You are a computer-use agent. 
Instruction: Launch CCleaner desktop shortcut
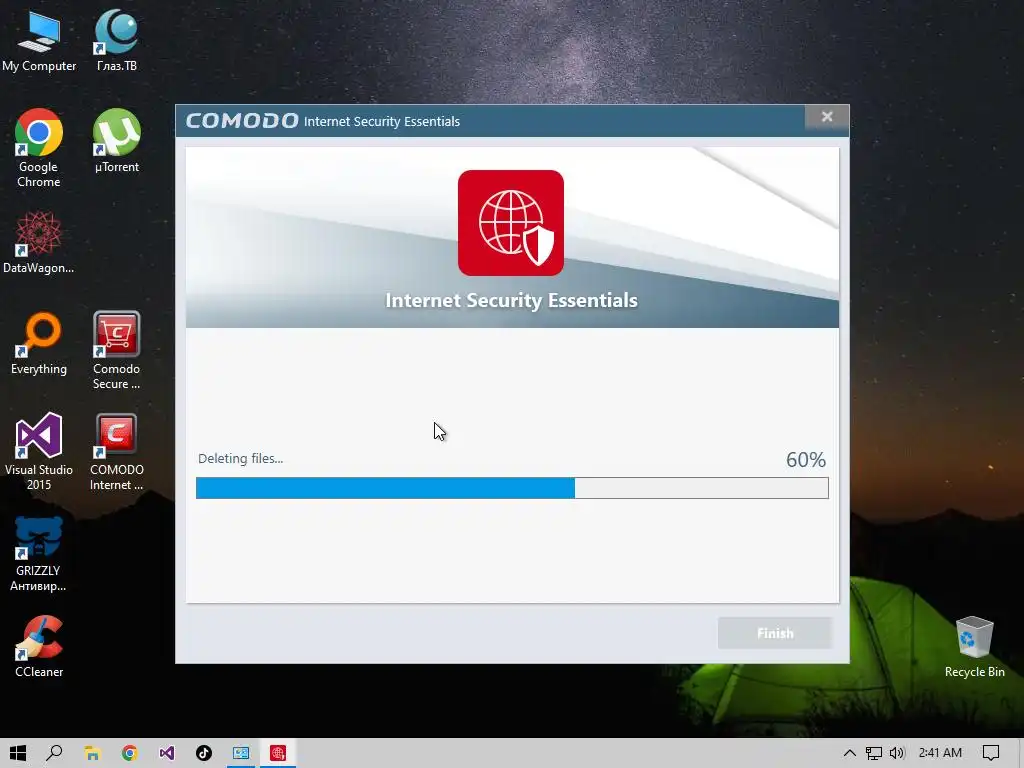pyautogui.click(x=39, y=647)
